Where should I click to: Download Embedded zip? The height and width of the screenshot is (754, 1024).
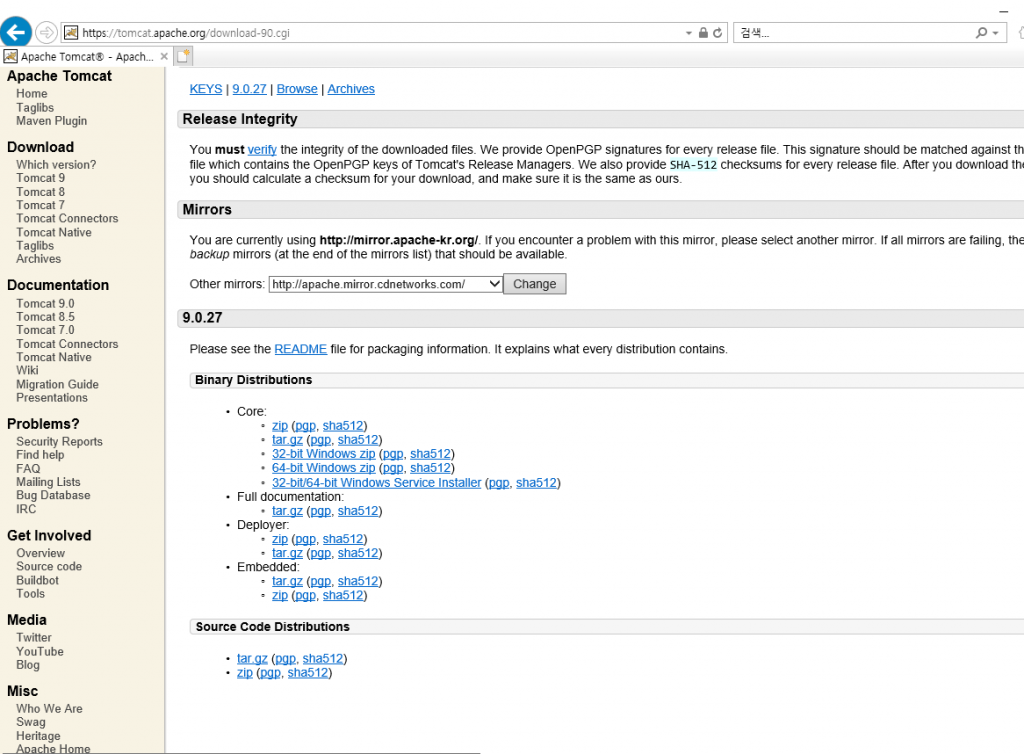[x=280, y=595]
